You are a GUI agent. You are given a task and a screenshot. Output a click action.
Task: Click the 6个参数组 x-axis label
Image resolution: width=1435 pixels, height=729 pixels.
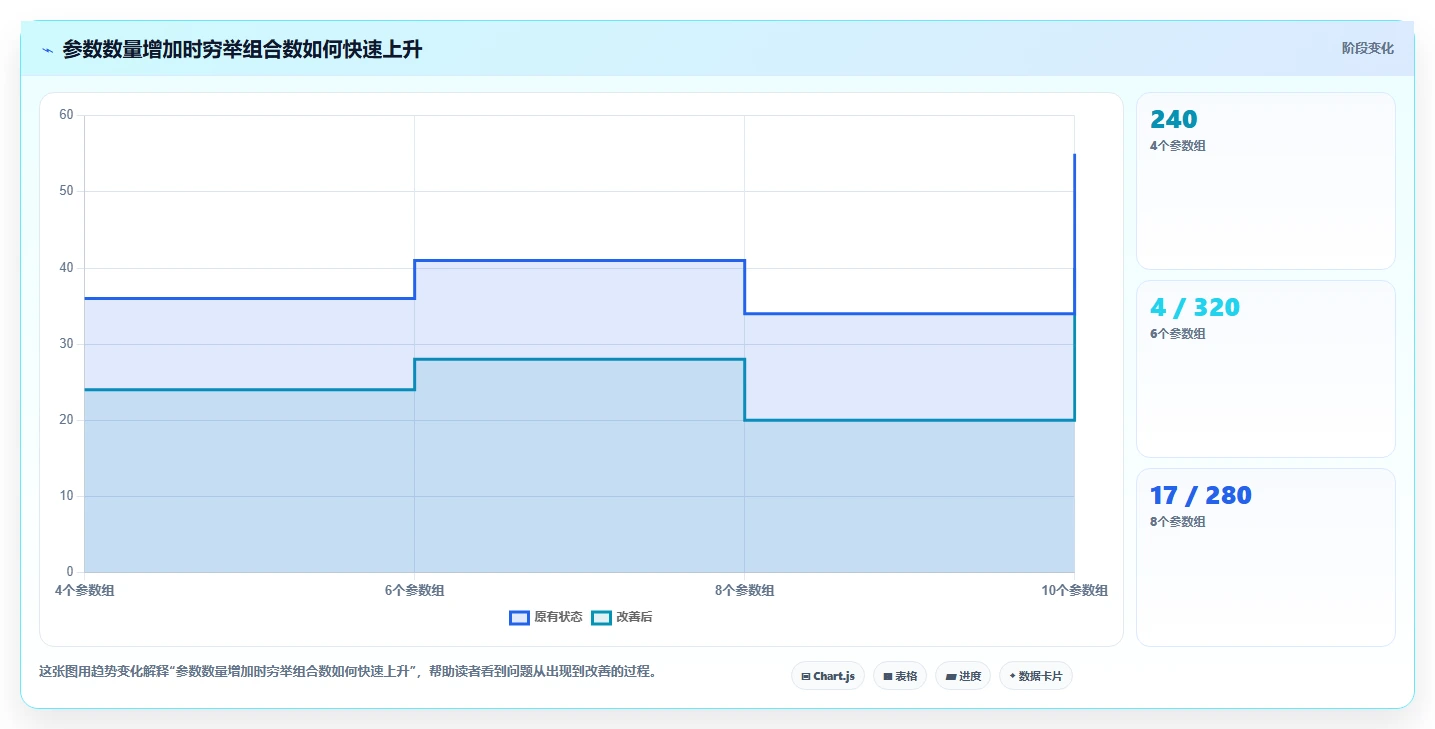coord(414,591)
